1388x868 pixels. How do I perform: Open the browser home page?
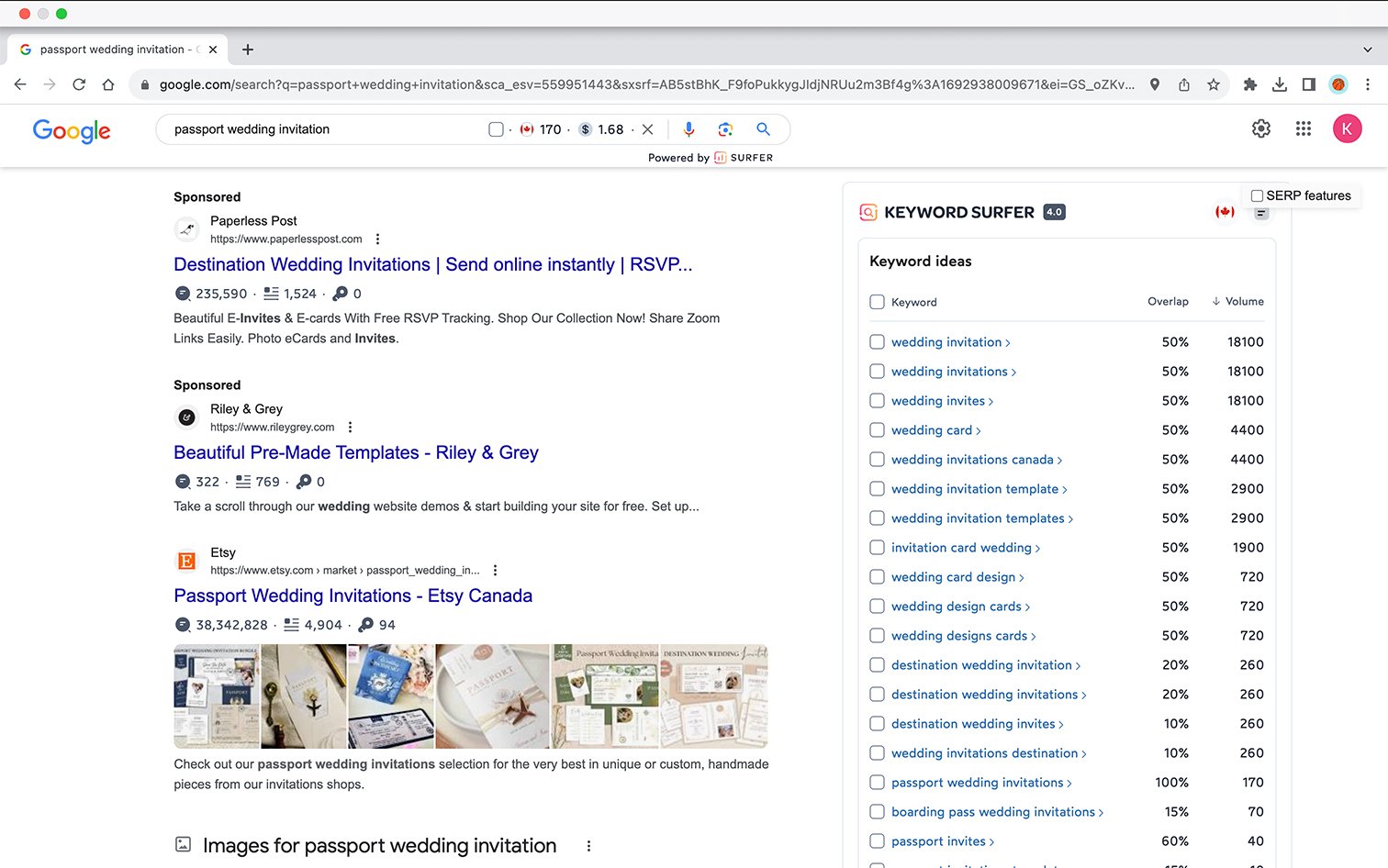[108, 84]
